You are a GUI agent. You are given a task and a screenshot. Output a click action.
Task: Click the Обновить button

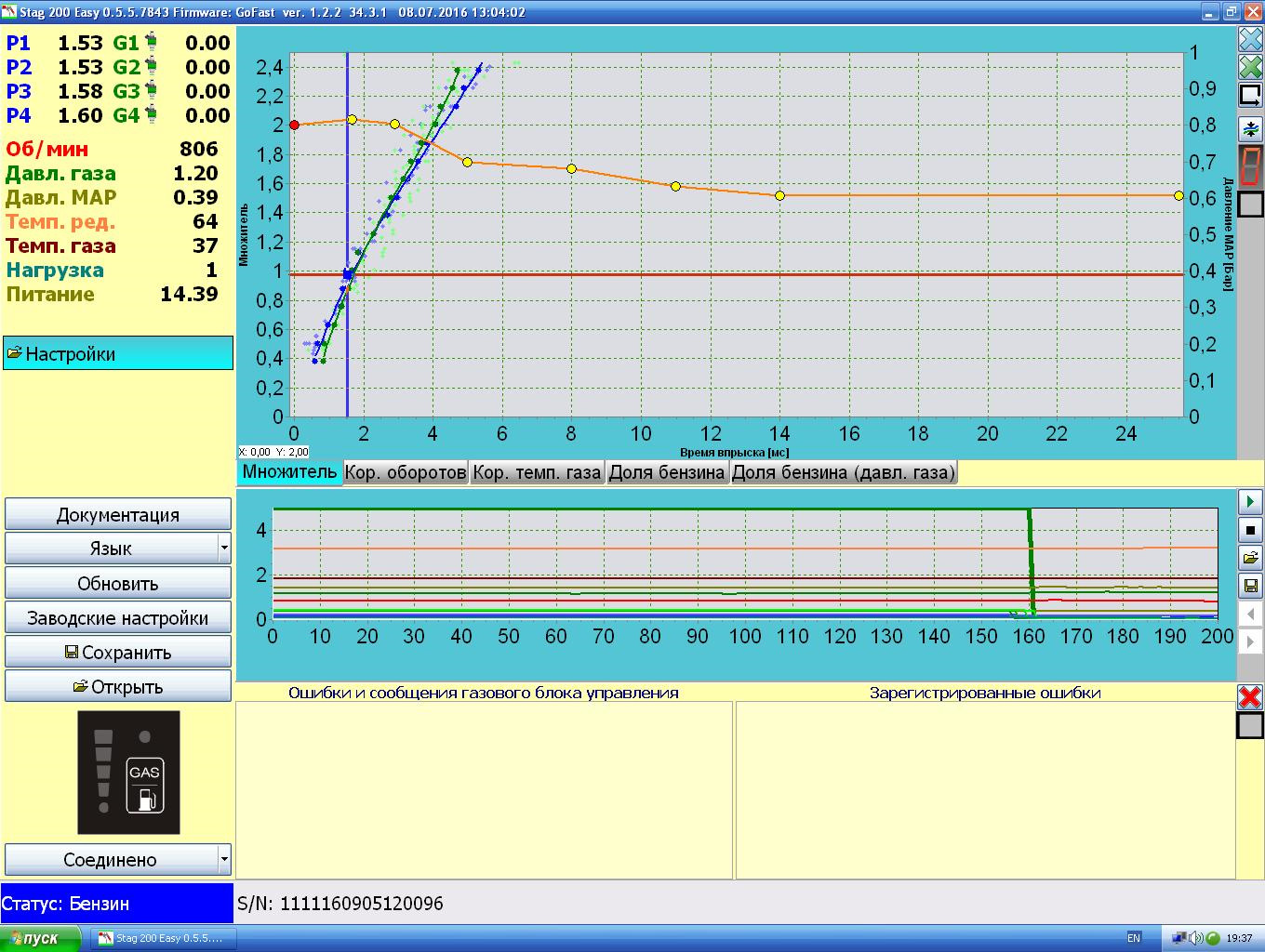118,583
